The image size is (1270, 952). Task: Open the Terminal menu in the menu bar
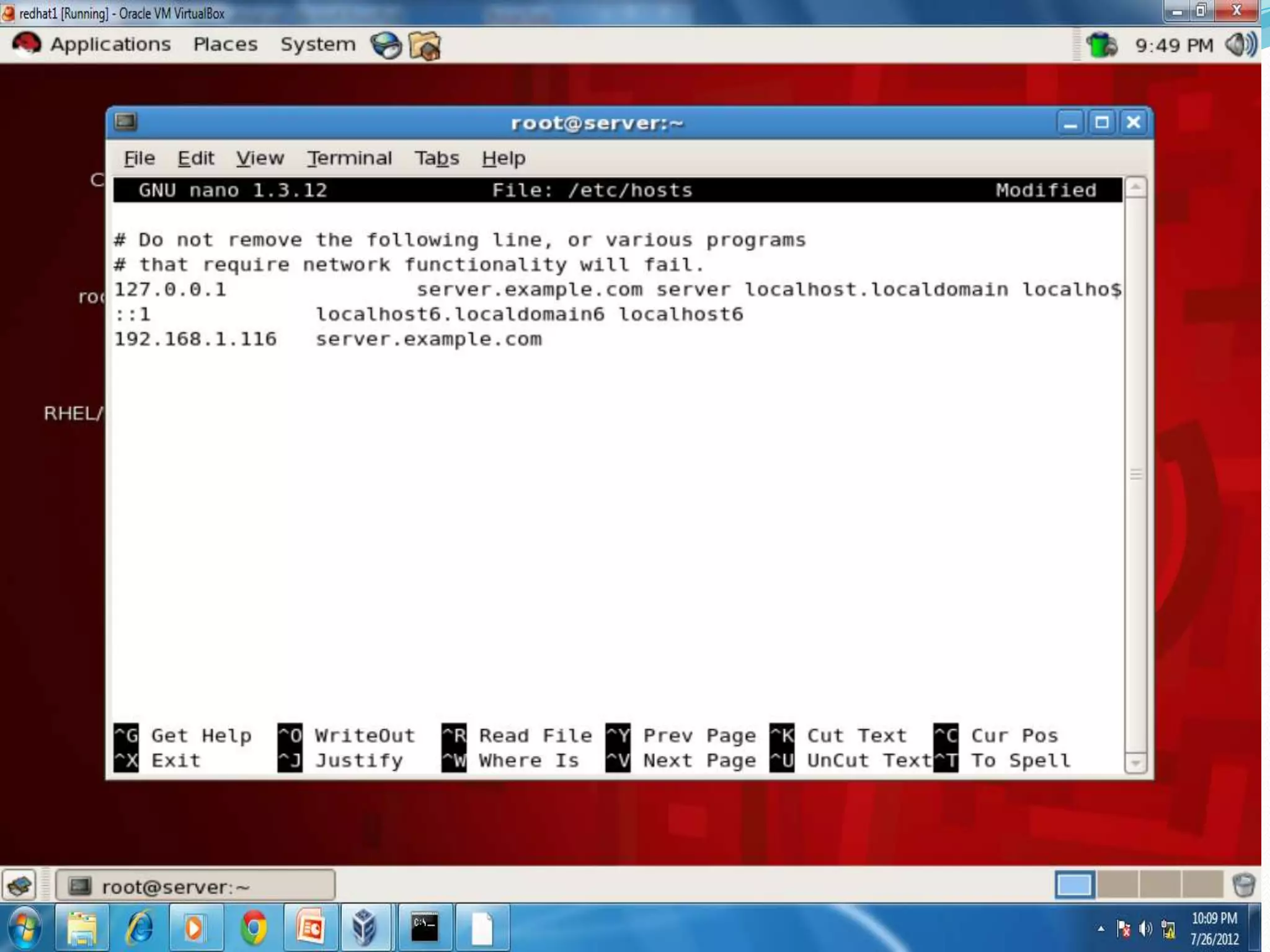(350, 158)
